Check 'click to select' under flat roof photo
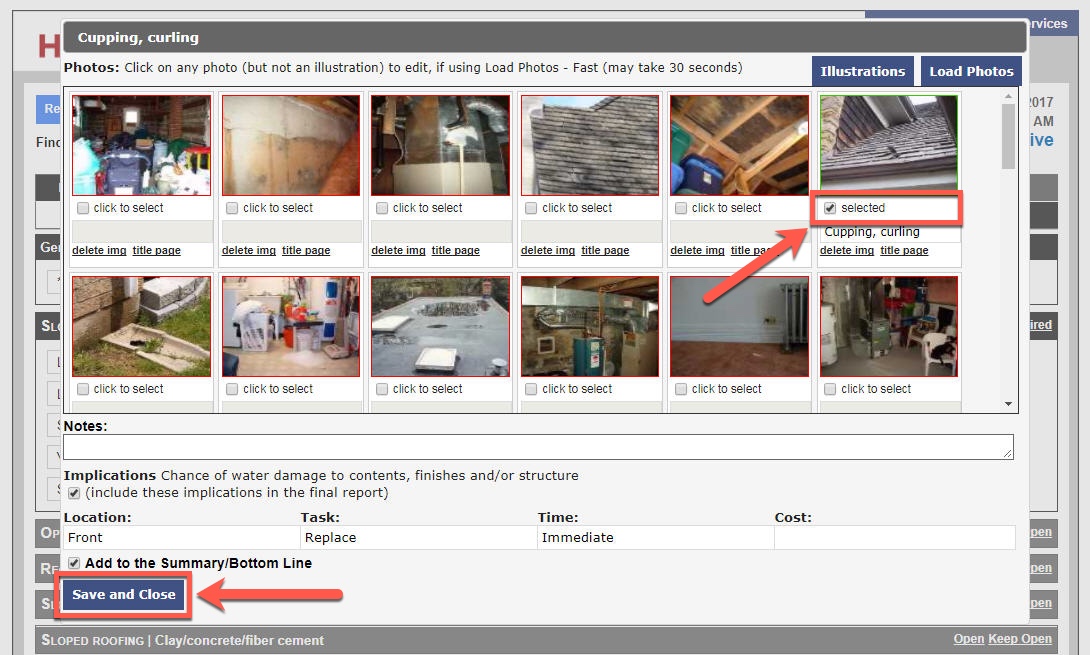 click(x=382, y=389)
